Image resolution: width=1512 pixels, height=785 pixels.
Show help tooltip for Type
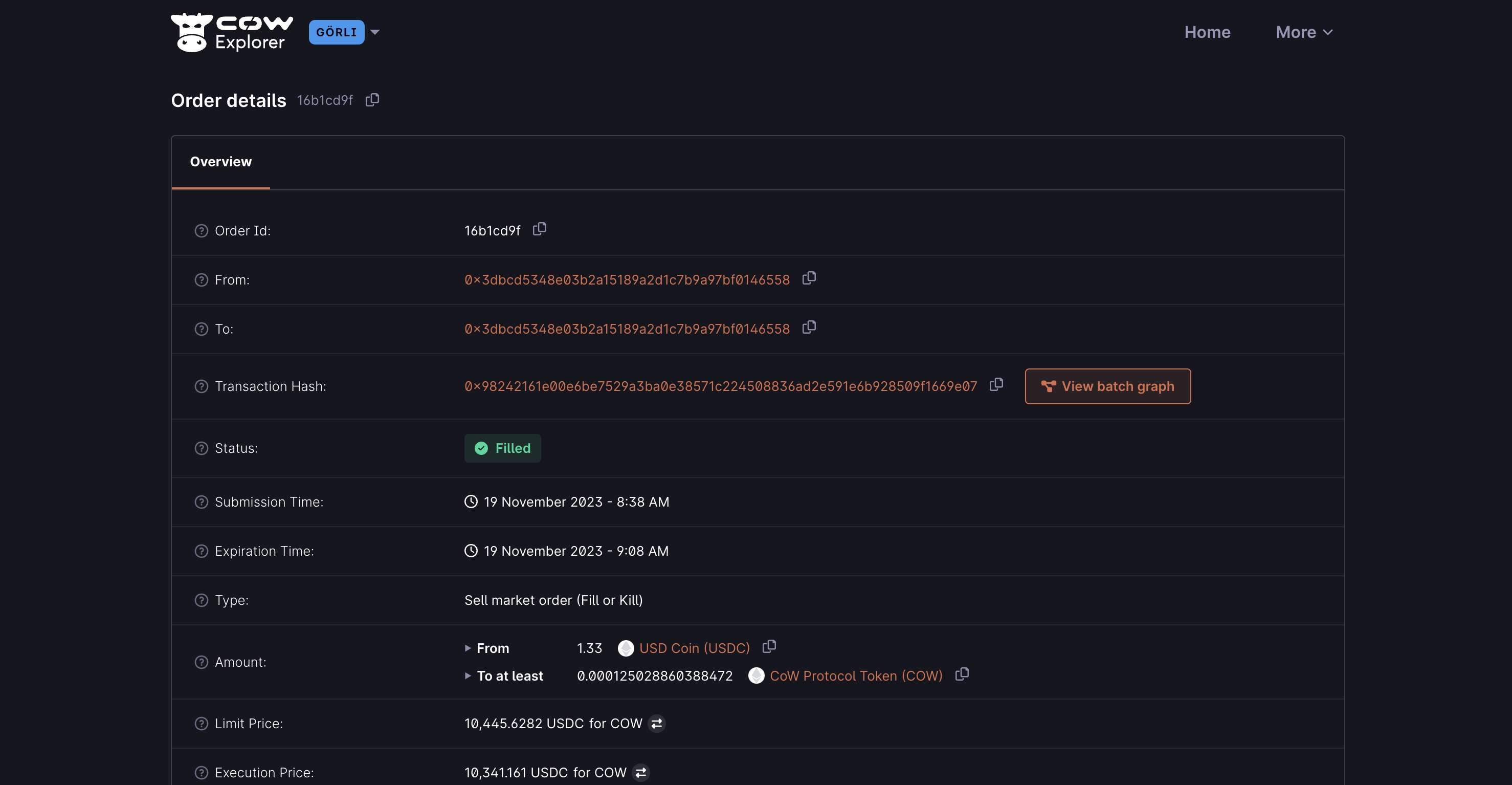coord(202,600)
